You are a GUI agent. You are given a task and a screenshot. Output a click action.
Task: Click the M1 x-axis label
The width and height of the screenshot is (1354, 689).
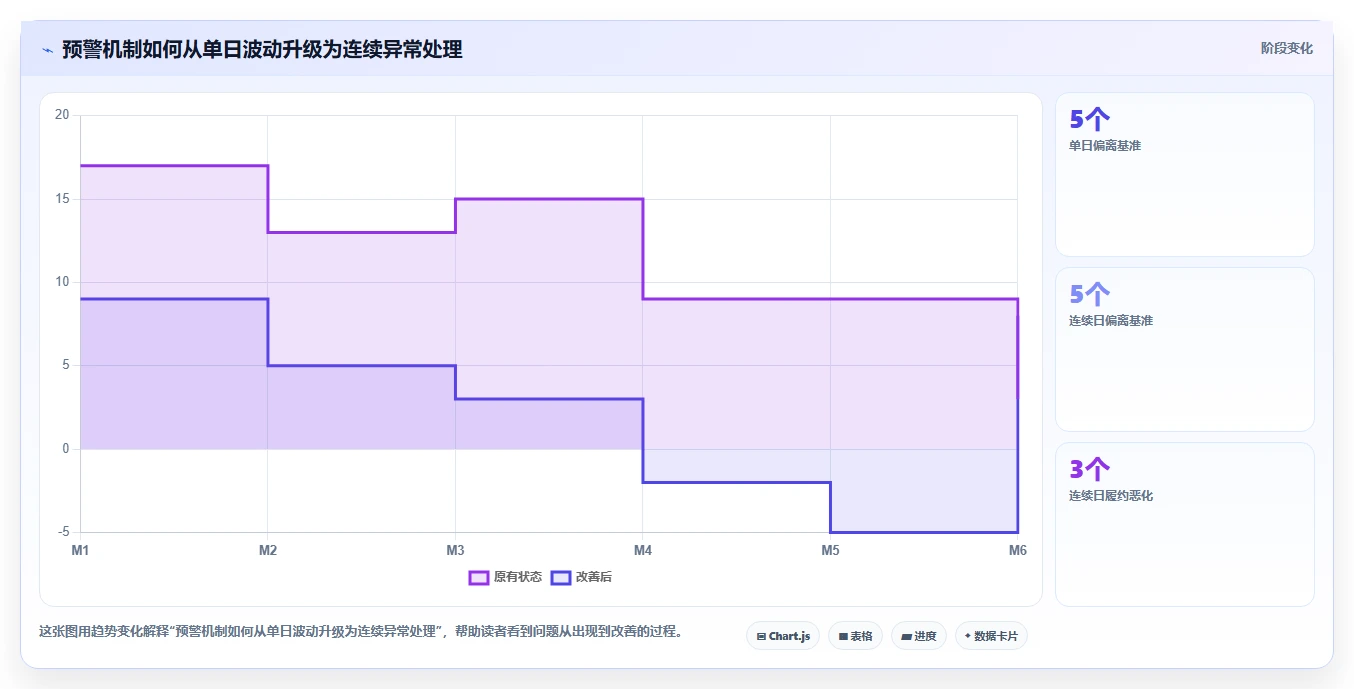tap(80, 550)
